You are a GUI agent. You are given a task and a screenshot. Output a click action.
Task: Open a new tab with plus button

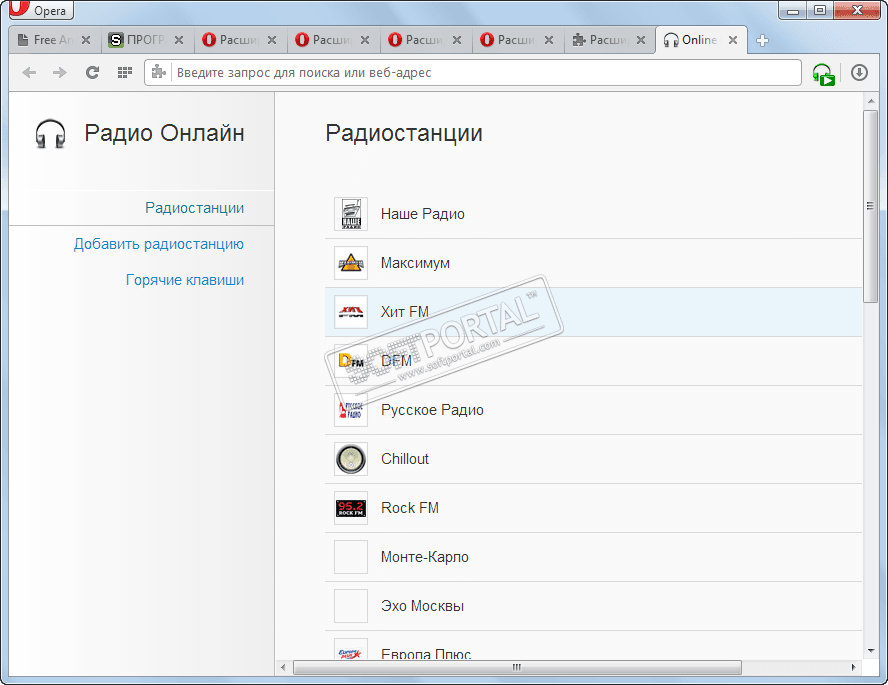pos(762,40)
